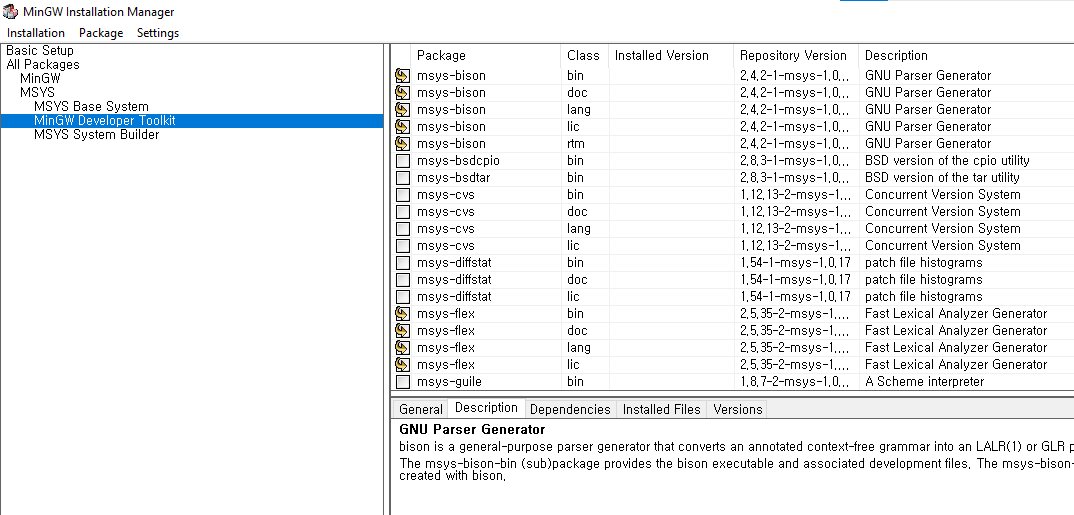Tick the checkbox for msys-cvs doc
The height and width of the screenshot is (515, 1074).
coord(403,212)
